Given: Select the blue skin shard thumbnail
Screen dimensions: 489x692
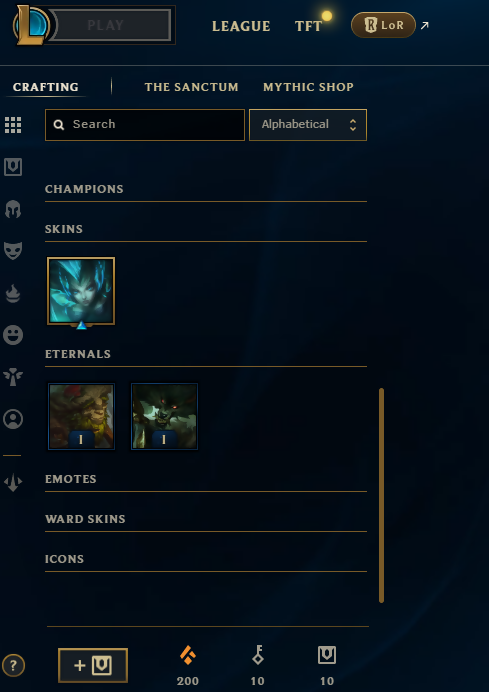Looking at the screenshot, I should 81,291.
